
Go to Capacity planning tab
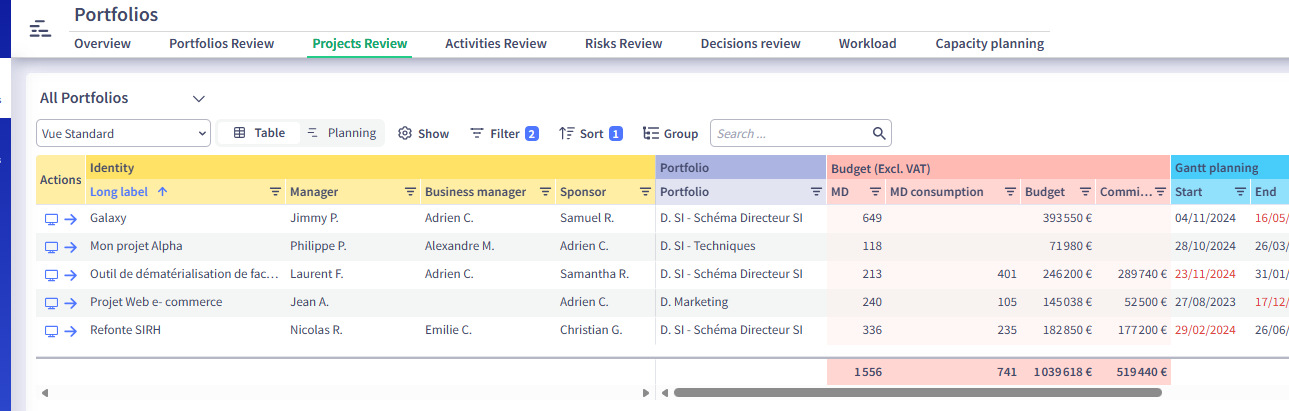(x=989, y=44)
